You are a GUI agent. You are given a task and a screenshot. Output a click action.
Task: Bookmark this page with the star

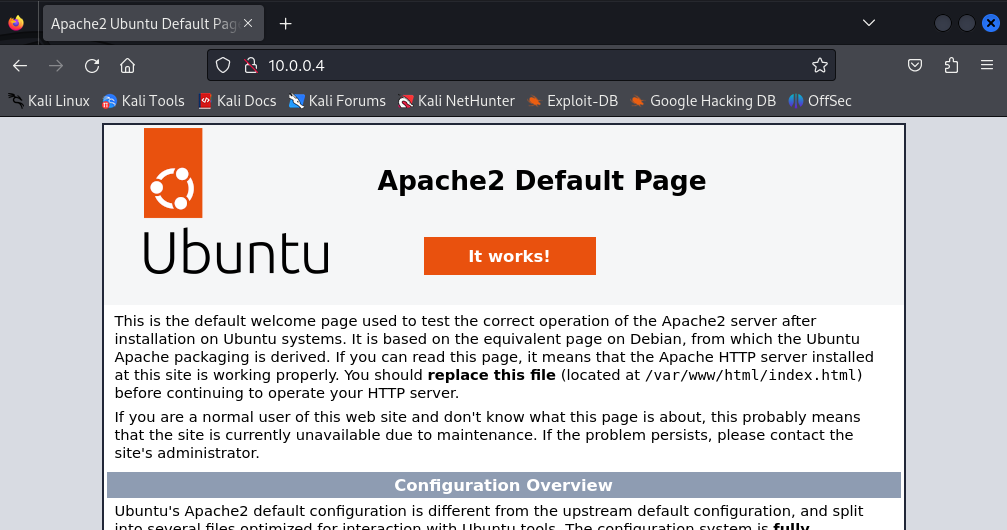tap(819, 66)
